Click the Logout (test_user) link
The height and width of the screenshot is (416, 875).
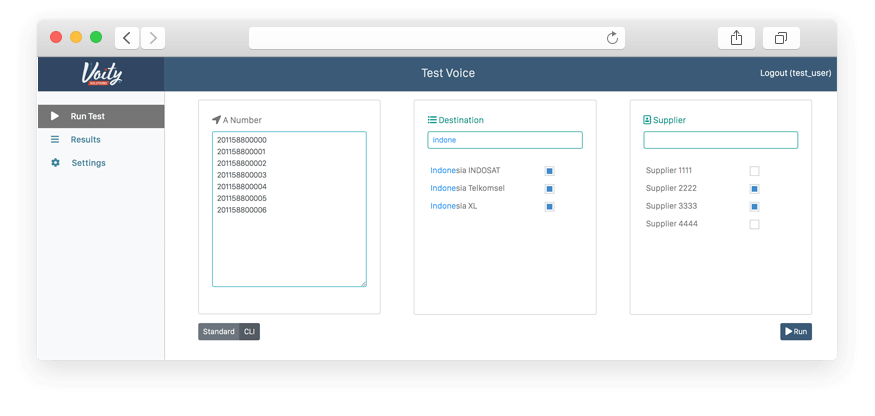pyautogui.click(x=795, y=73)
